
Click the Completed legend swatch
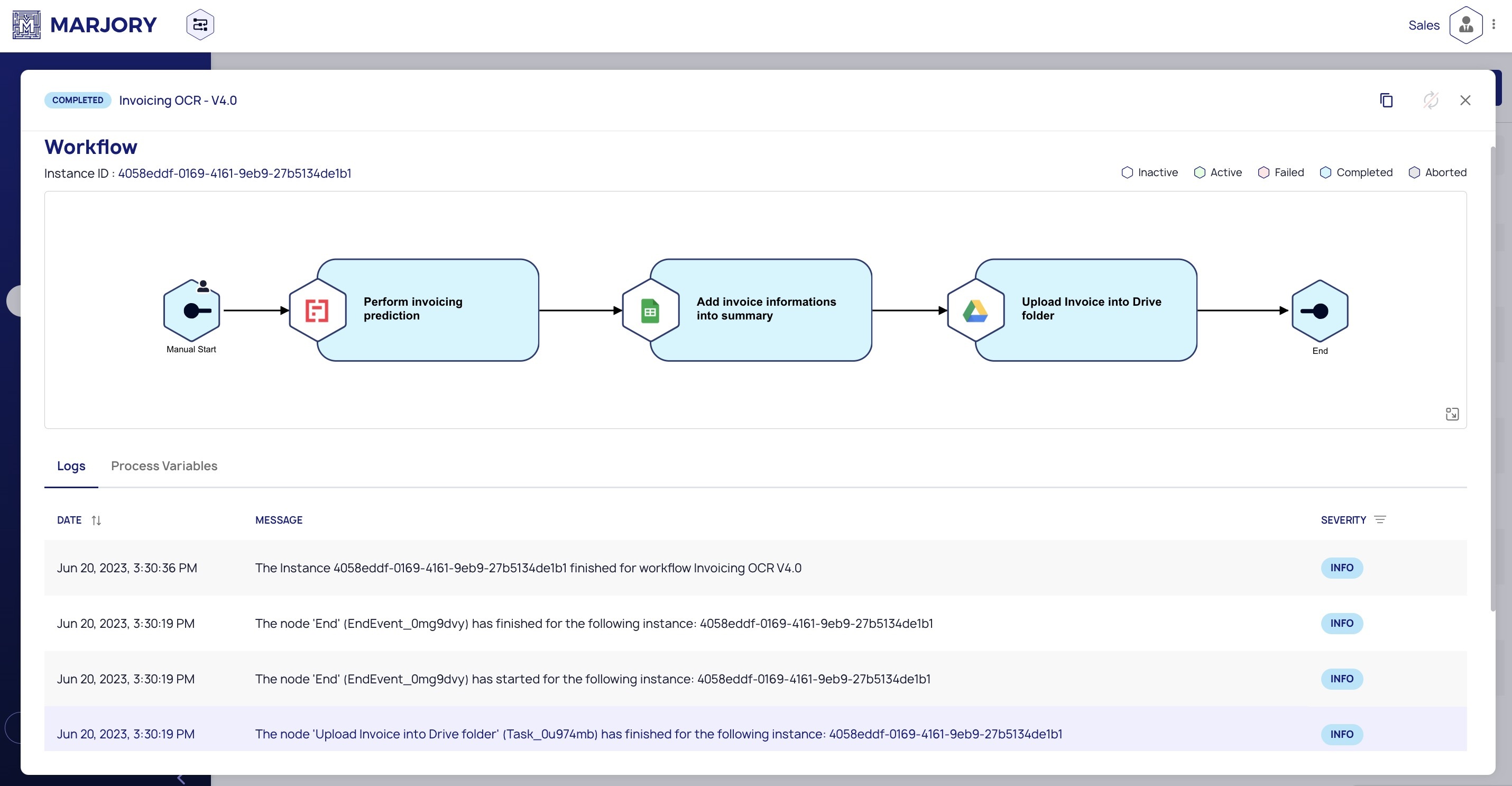pos(1325,173)
